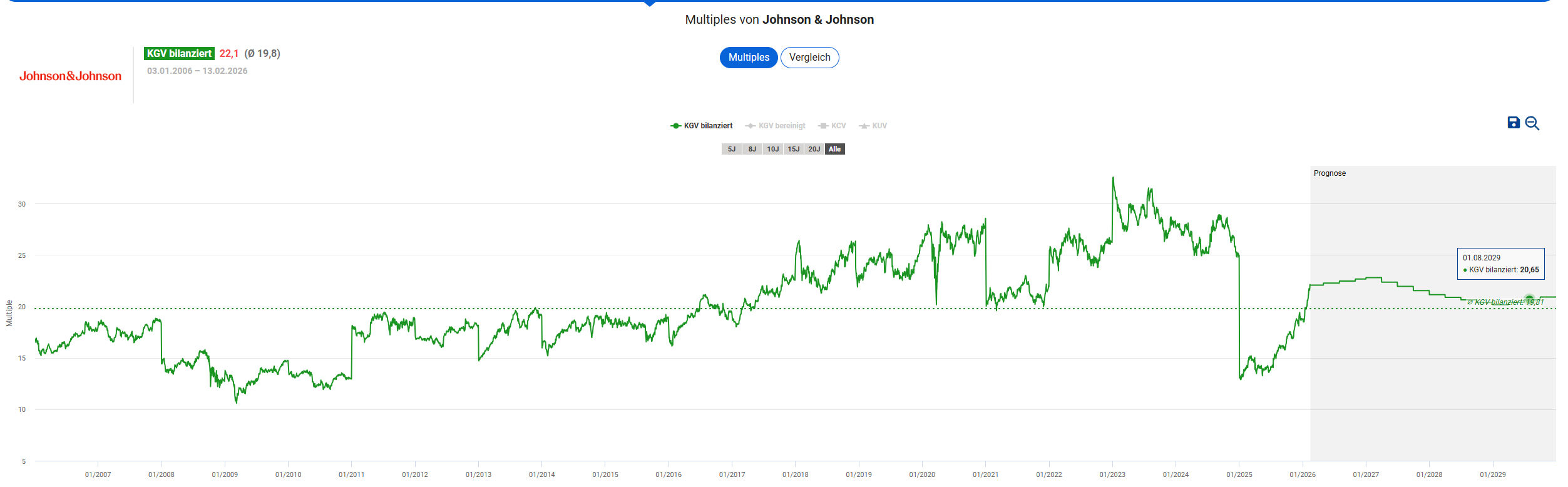Image resolution: width=1568 pixels, height=487 pixels.
Task: Open the Vergleich tab
Action: pos(809,58)
